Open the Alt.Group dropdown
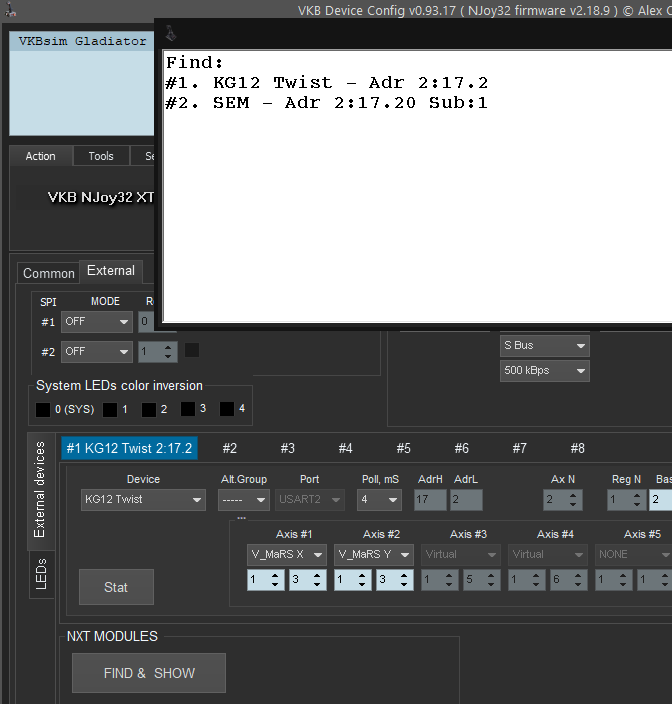Screen dimensions: 672x704 (x=243, y=500)
